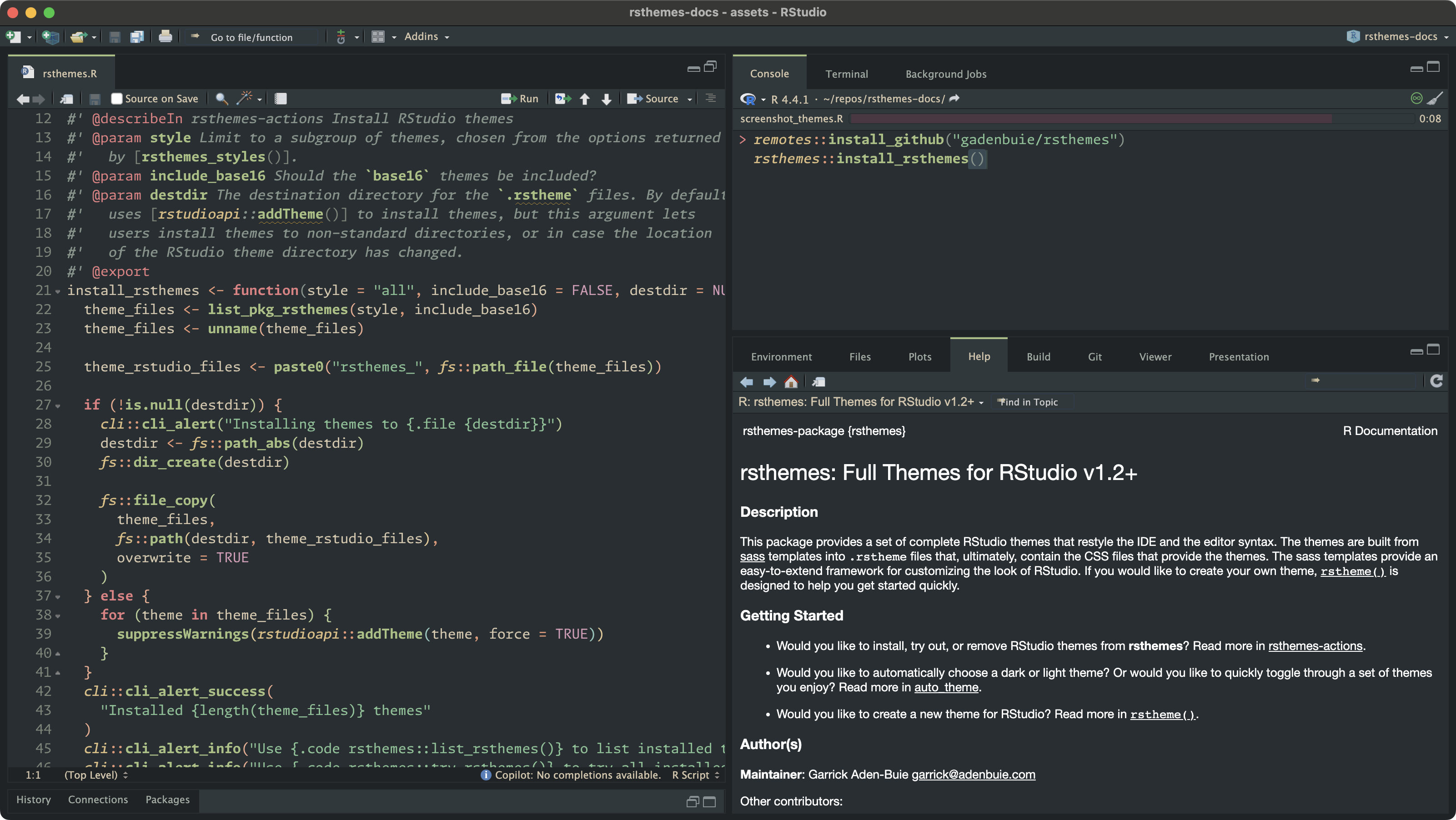Click the magnifier Find/Replace icon in editor toolbar

pos(221,99)
